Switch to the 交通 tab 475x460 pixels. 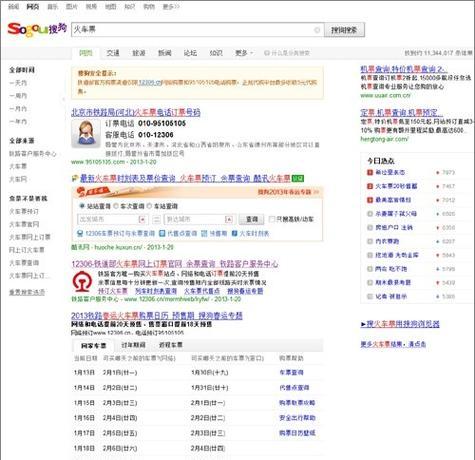(113, 53)
